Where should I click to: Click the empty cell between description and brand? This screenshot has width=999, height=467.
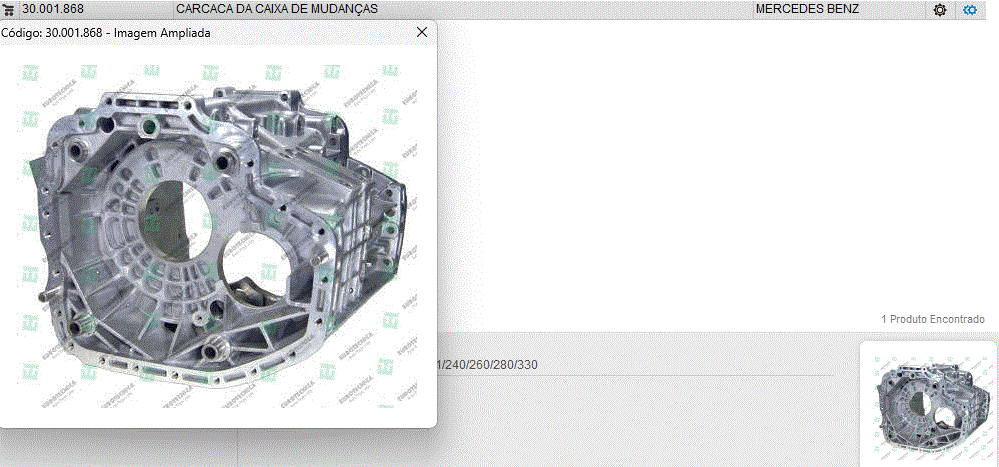[600, 9]
